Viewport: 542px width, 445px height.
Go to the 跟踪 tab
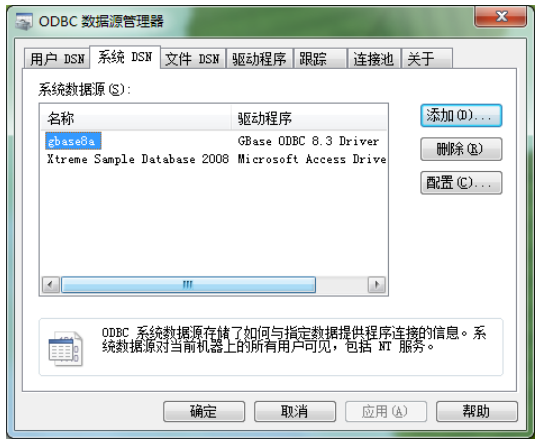coord(320,58)
